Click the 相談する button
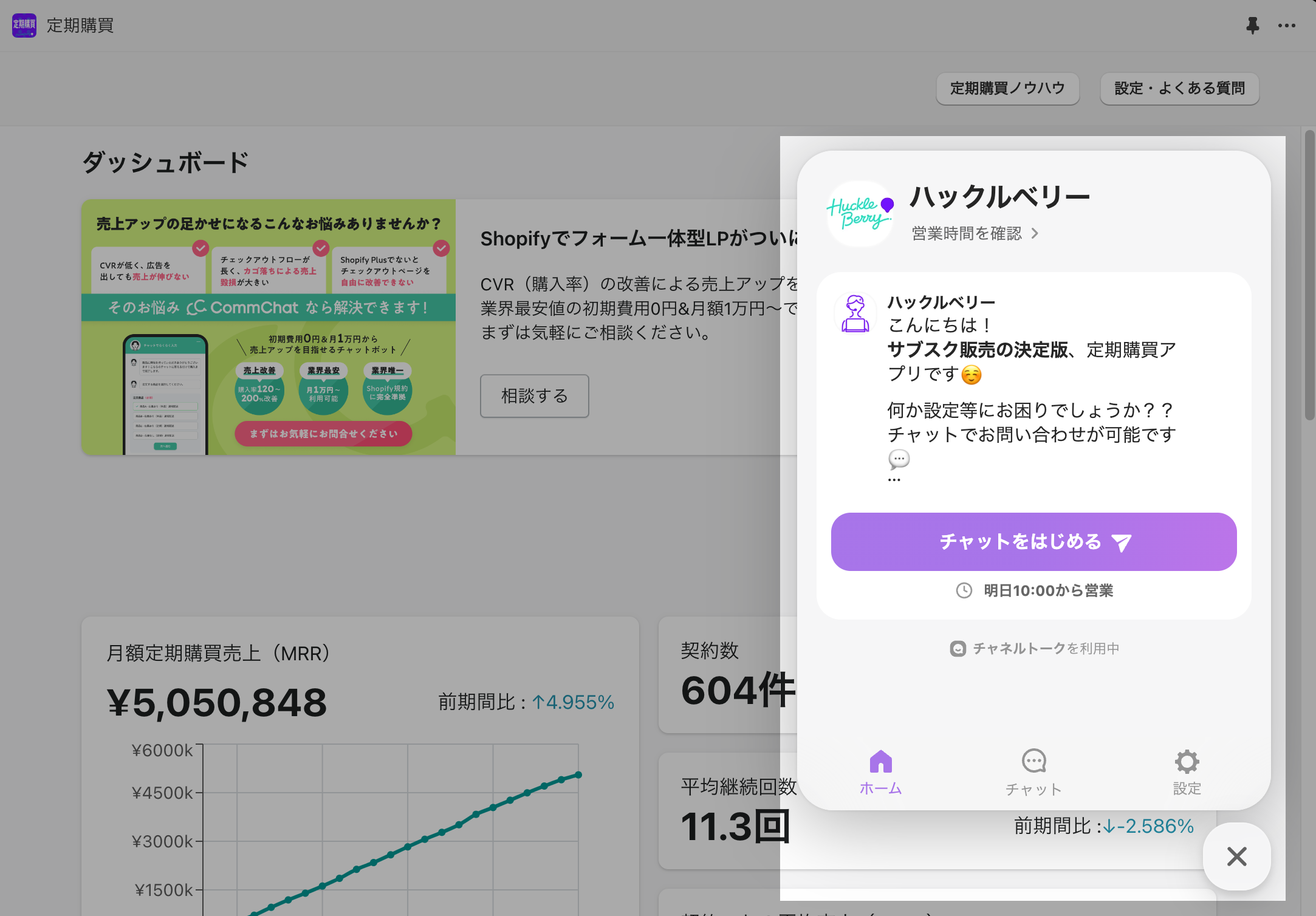 pos(534,396)
